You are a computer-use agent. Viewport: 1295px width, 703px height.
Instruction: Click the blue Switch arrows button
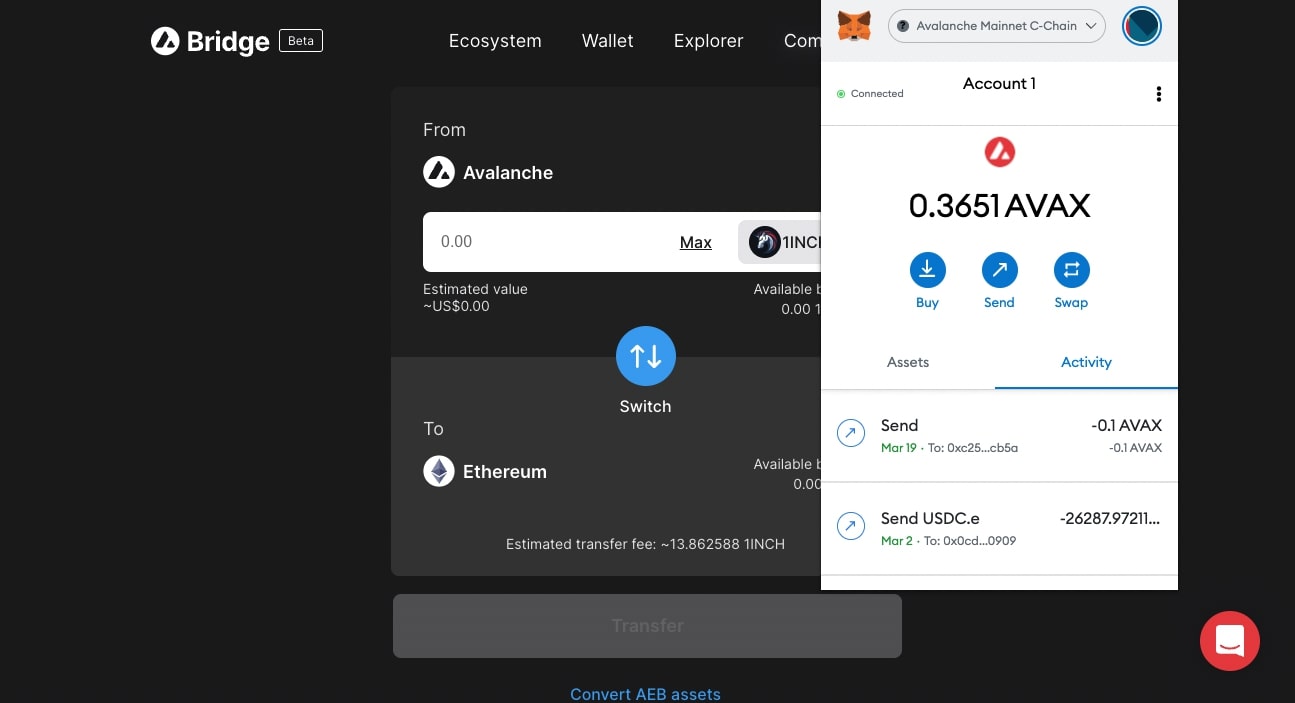[646, 356]
